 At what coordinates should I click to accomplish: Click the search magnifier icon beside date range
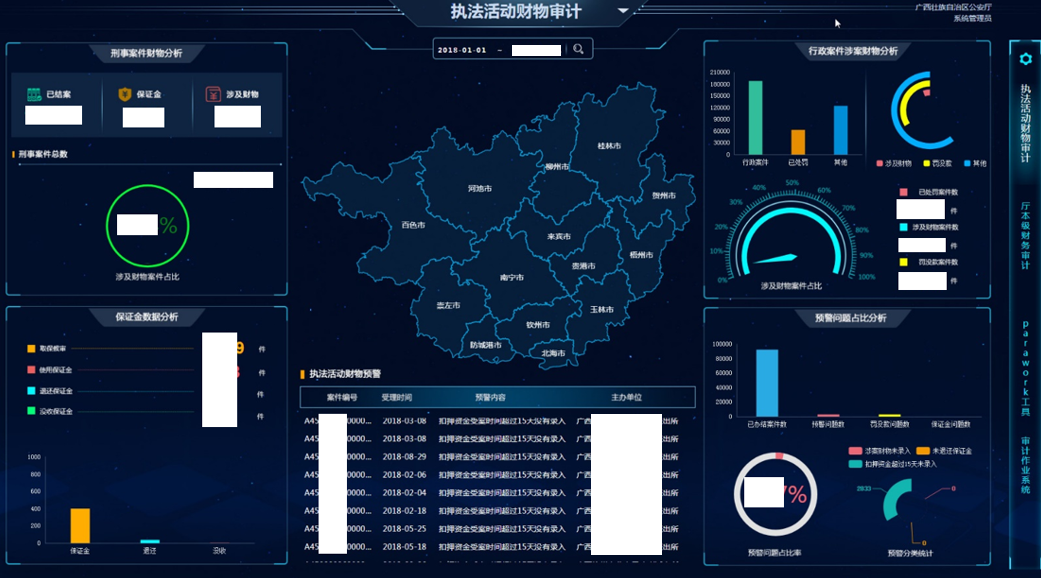(x=578, y=49)
